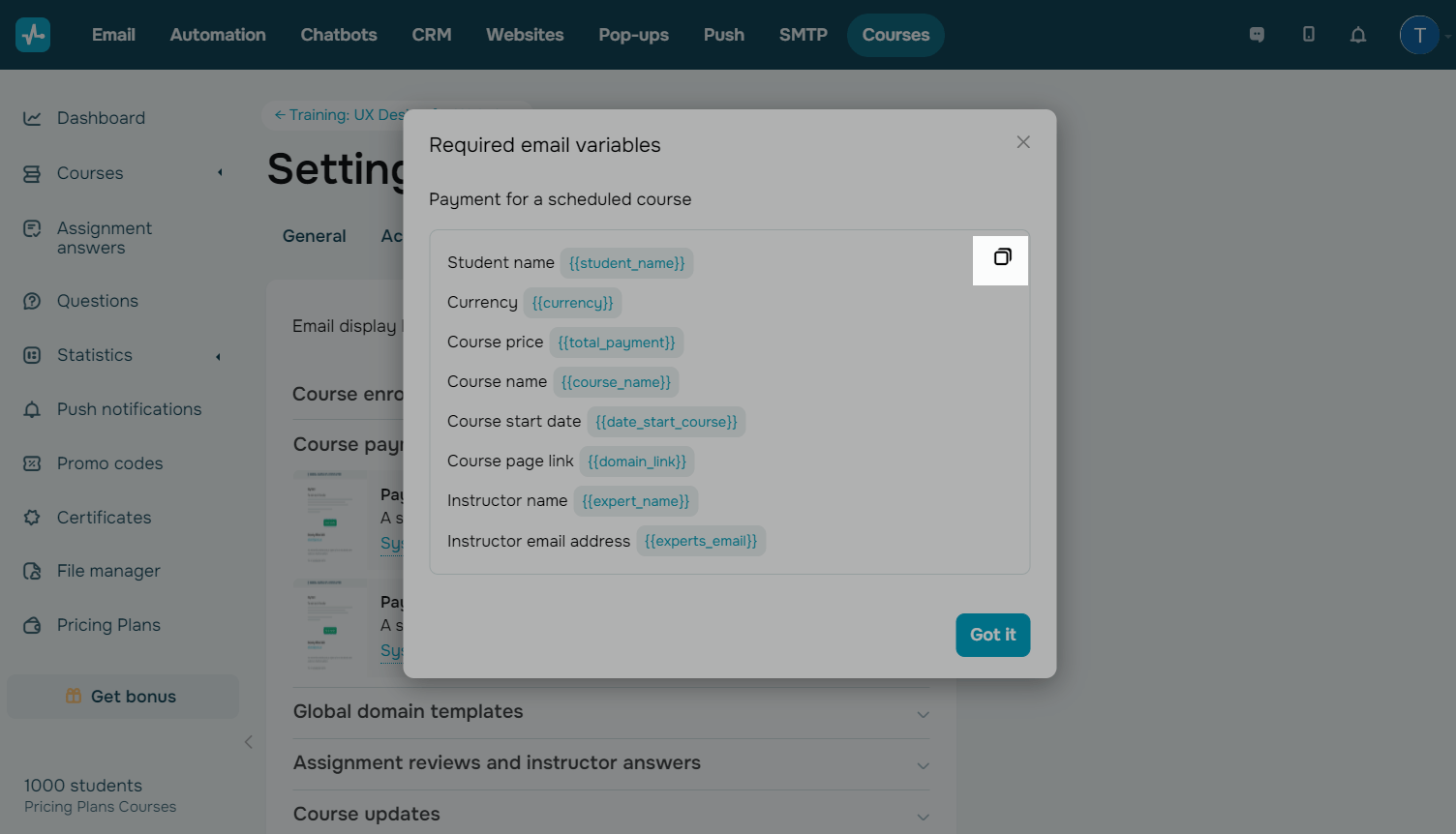This screenshot has width=1456, height=834.
Task: Open the CRM top menu
Action: coord(432,35)
